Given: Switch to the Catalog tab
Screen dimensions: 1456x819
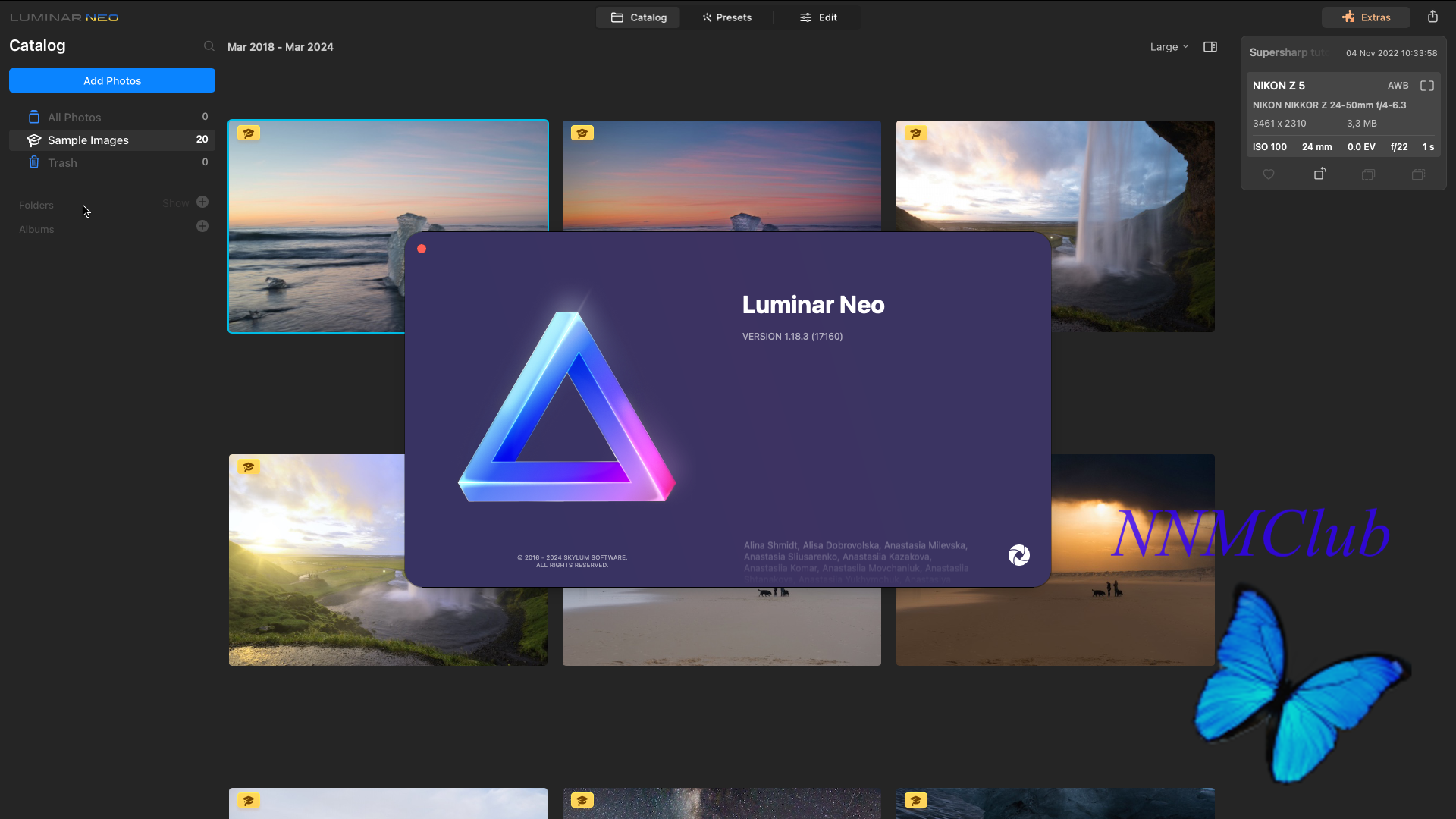Looking at the screenshot, I should [639, 17].
